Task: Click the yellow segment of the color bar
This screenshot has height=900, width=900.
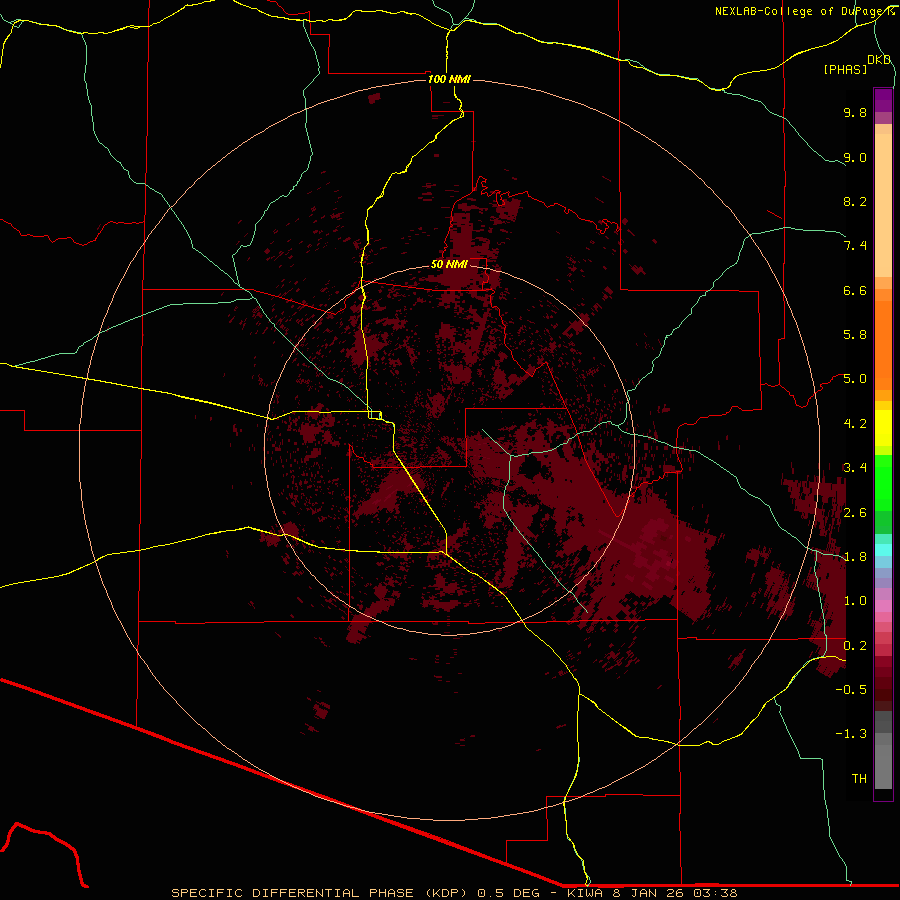Action: (x=883, y=428)
